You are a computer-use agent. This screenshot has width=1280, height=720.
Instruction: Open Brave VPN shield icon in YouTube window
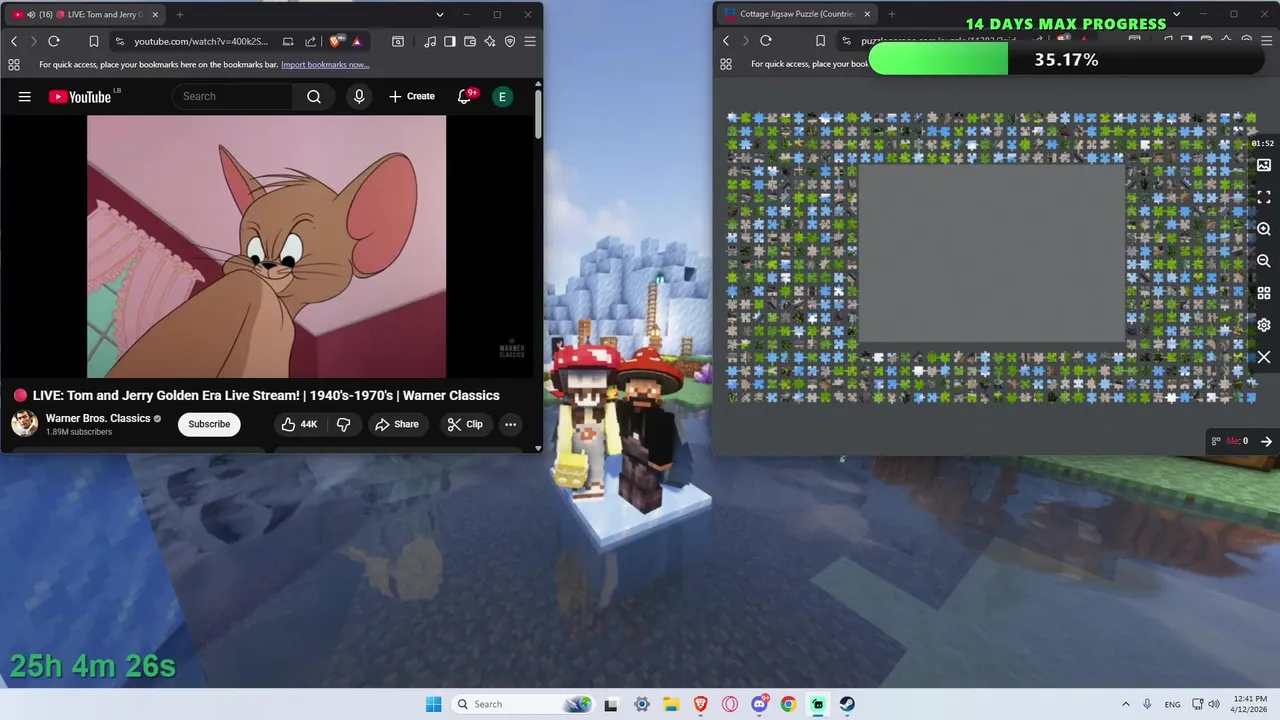coord(510,41)
